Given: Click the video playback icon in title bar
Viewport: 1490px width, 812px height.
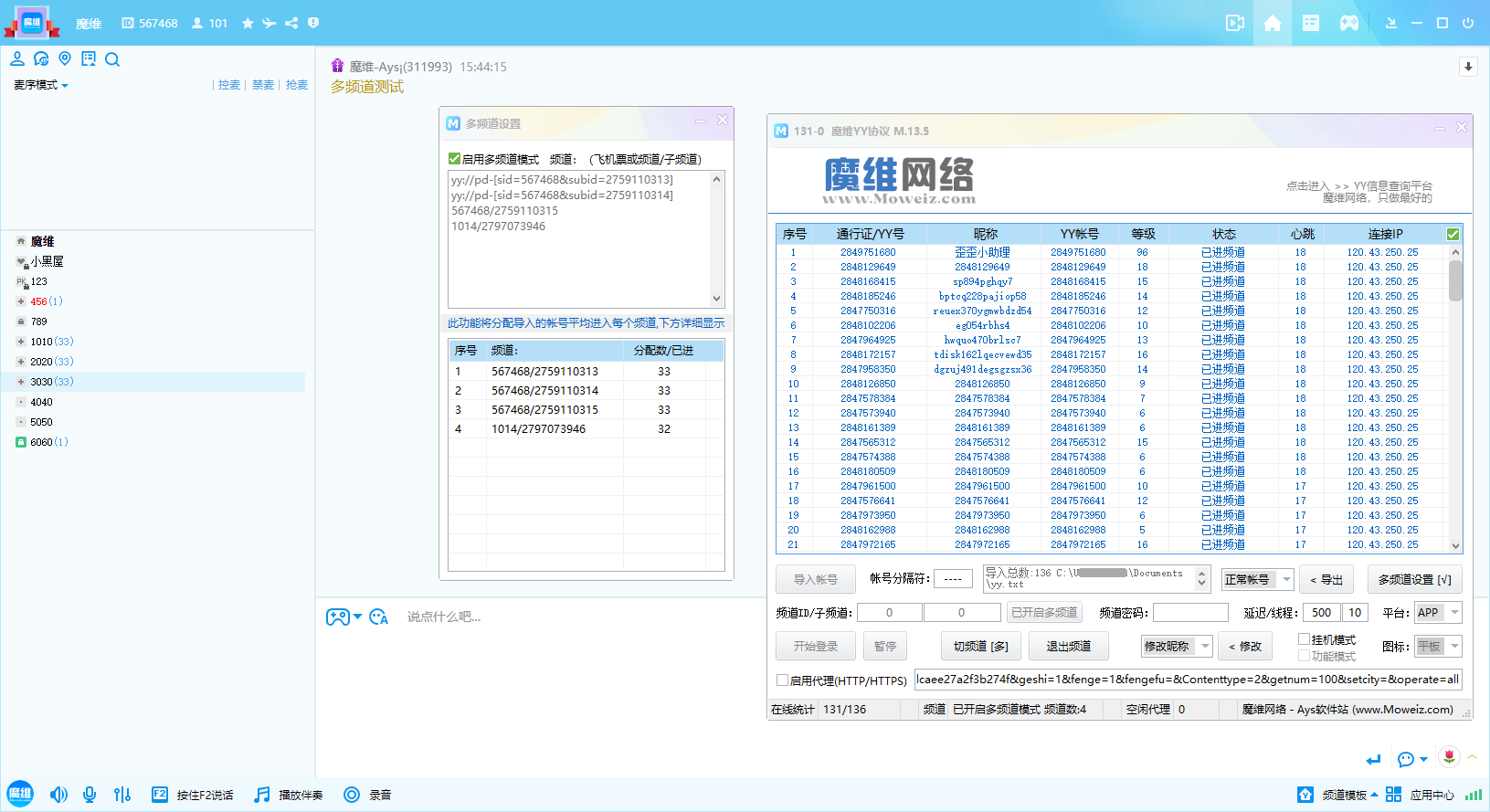Looking at the screenshot, I should tap(1235, 23).
